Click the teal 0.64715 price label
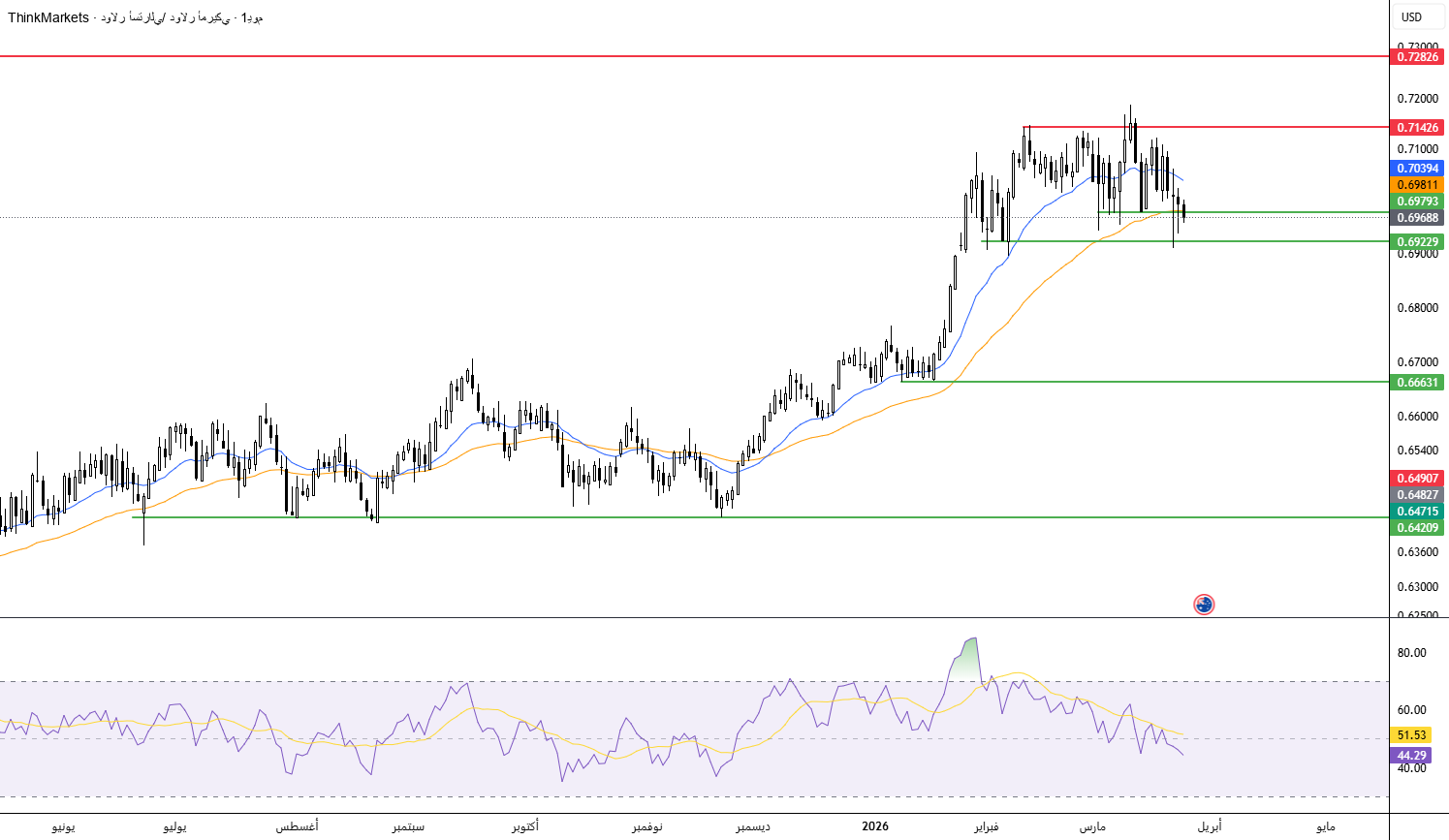1449x840 pixels. coord(1417,512)
